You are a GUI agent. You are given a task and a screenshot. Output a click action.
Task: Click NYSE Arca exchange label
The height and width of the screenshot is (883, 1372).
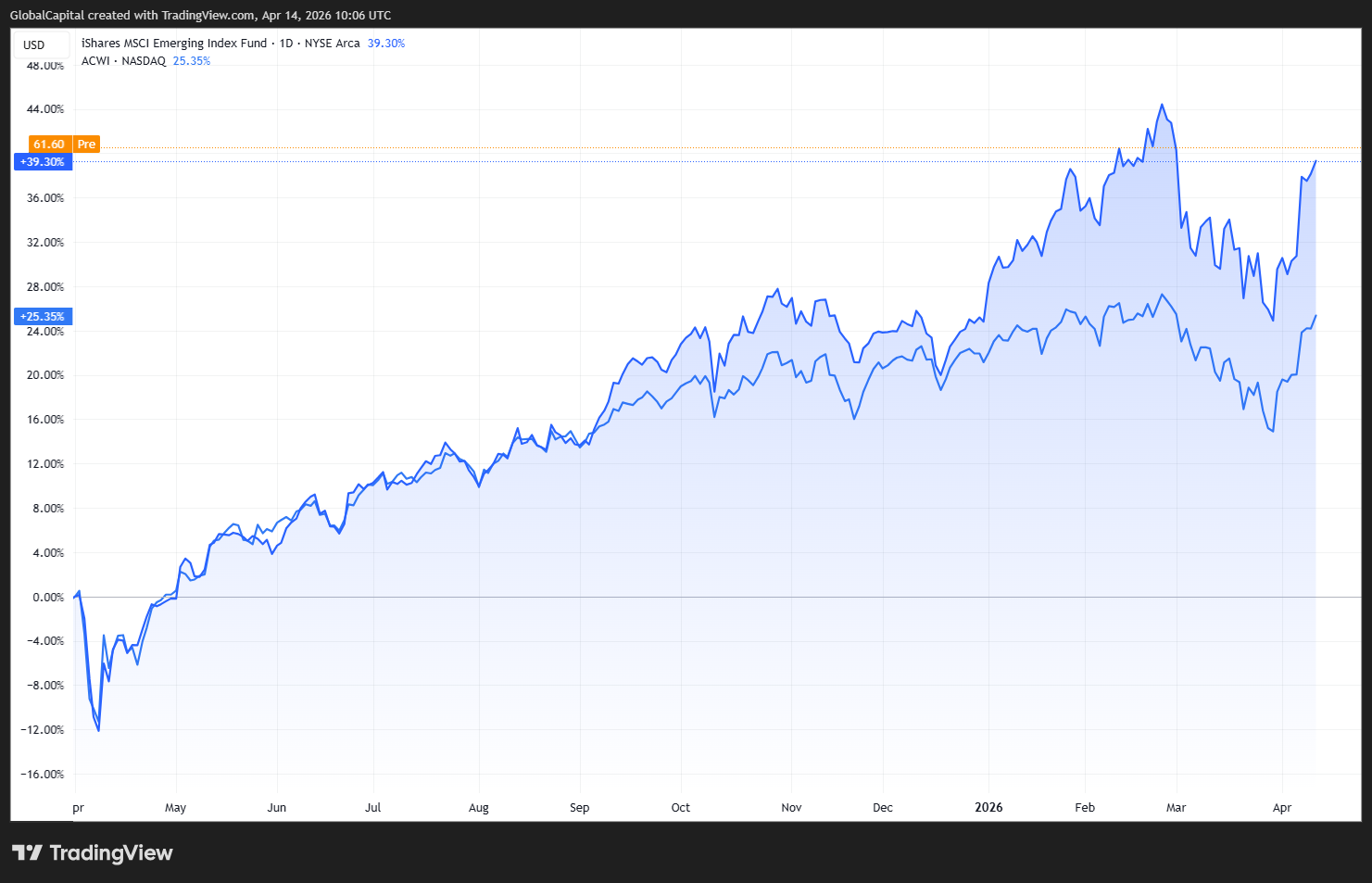click(x=332, y=44)
